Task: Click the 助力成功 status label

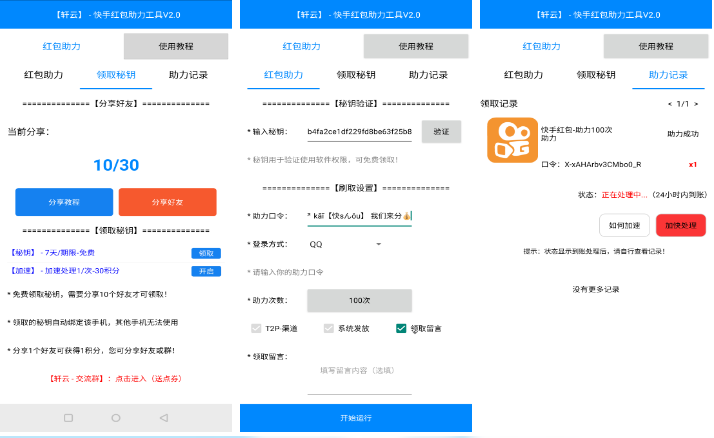Action: coord(683,134)
